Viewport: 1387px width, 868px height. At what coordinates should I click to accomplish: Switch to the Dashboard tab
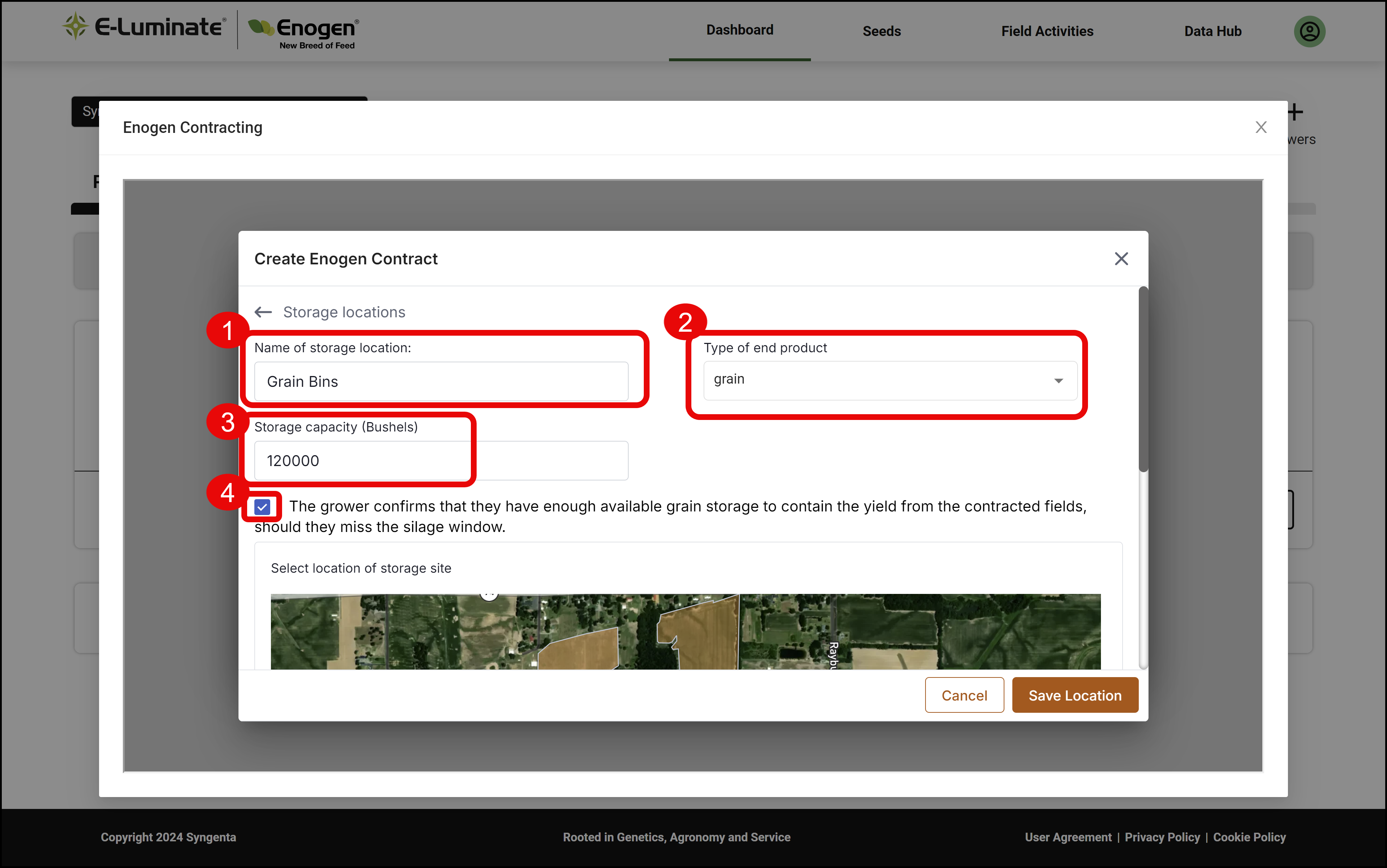click(x=739, y=30)
